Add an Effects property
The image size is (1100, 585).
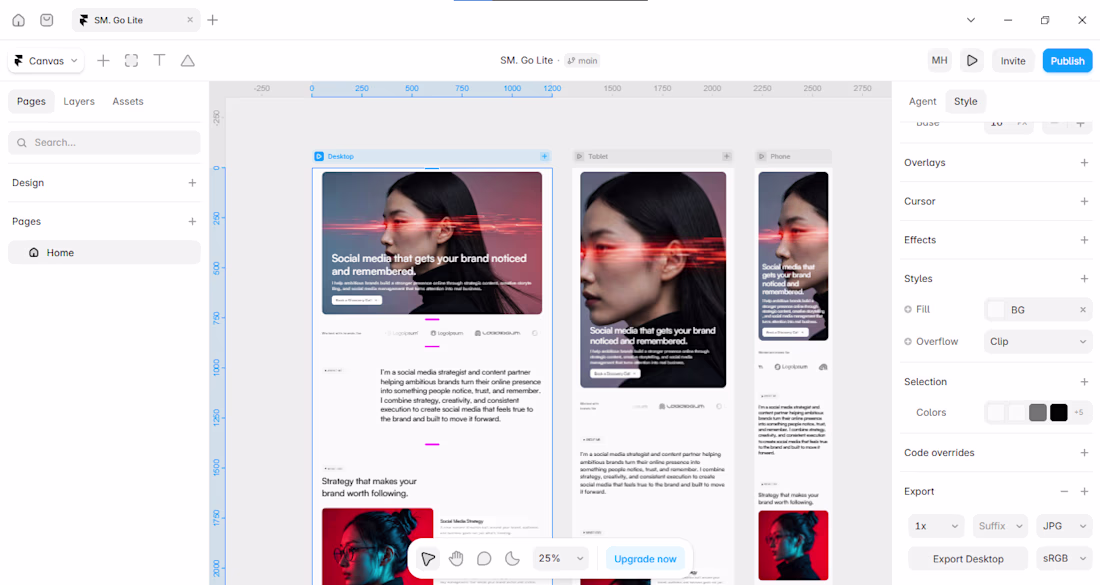tap(1084, 240)
